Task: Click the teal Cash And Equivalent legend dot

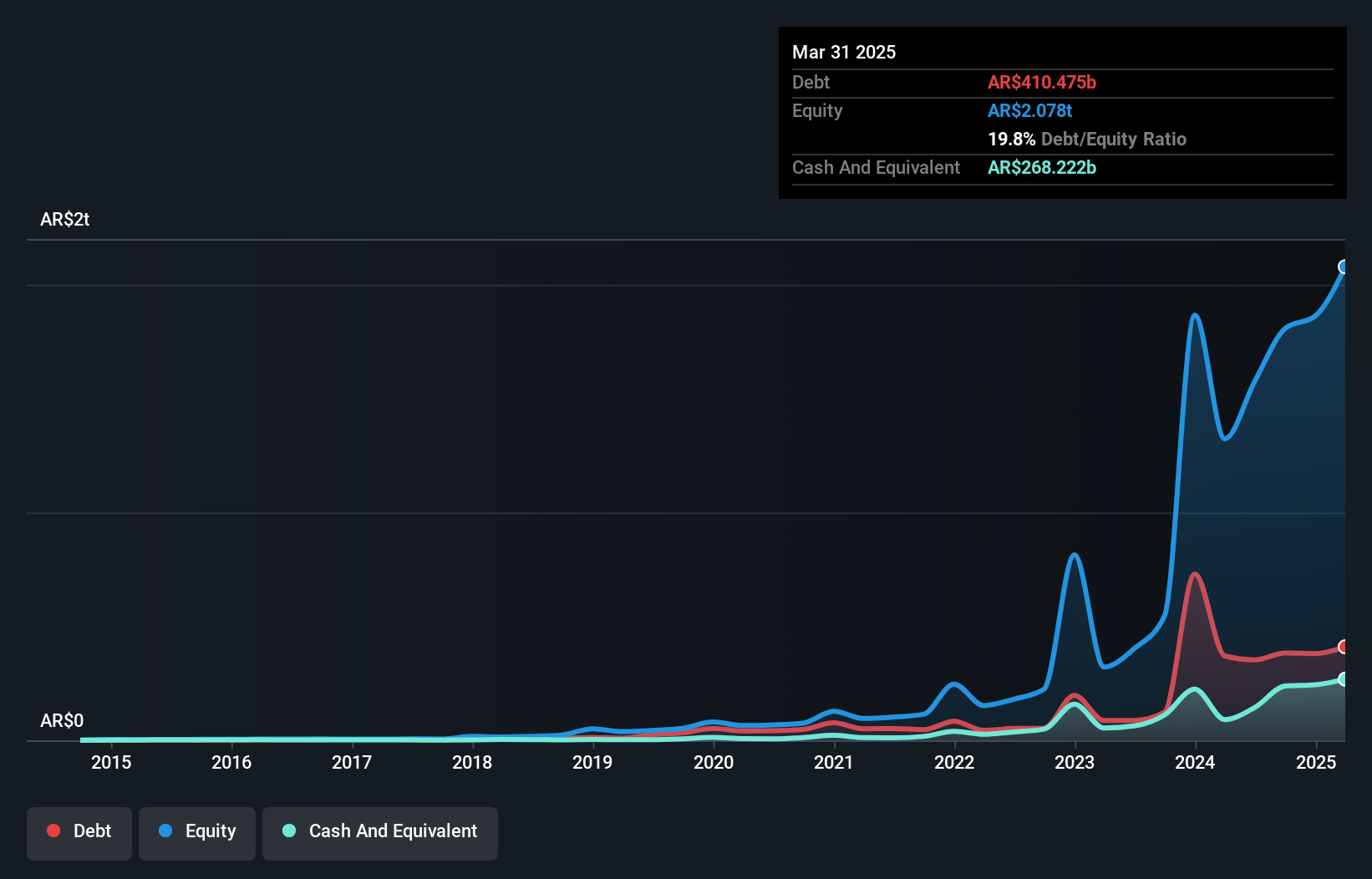Action: pyautogui.click(x=289, y=831)
